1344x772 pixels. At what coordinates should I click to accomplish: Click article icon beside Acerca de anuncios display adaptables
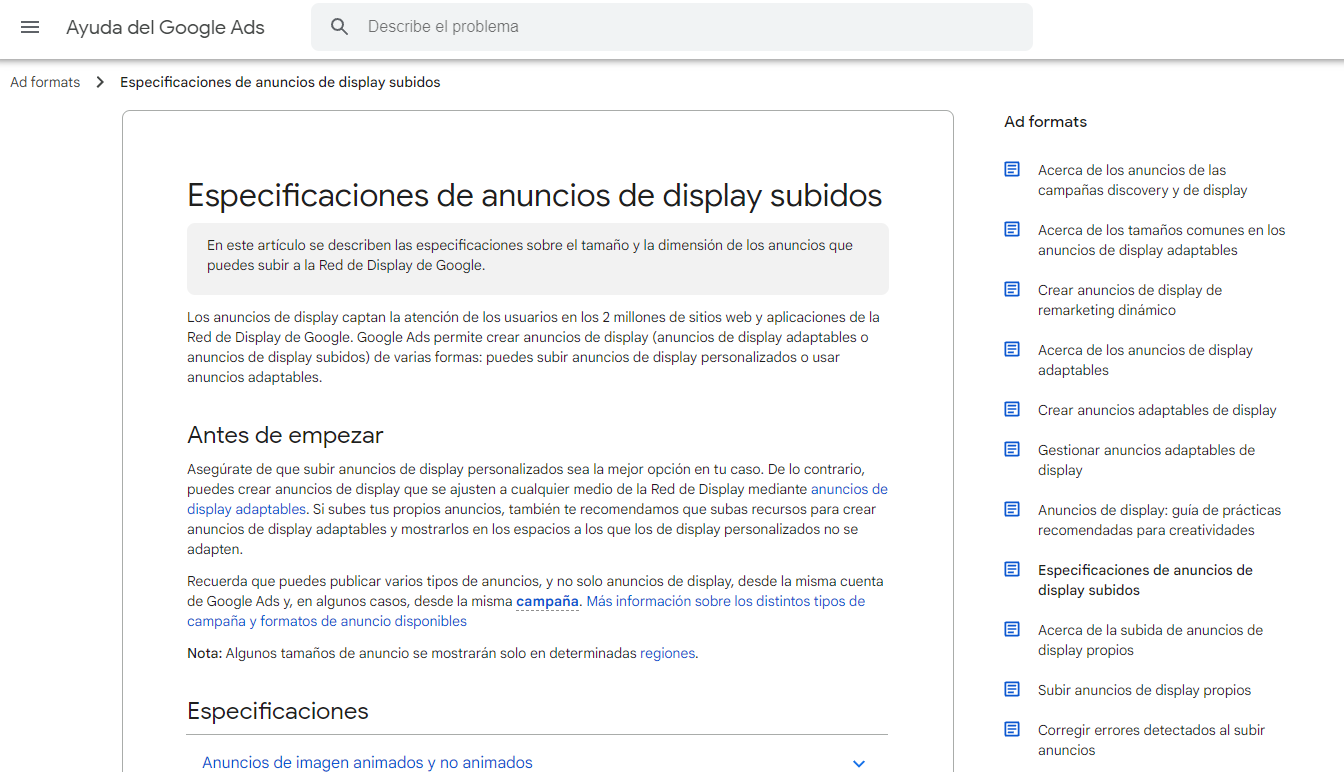pos(1012,349)
